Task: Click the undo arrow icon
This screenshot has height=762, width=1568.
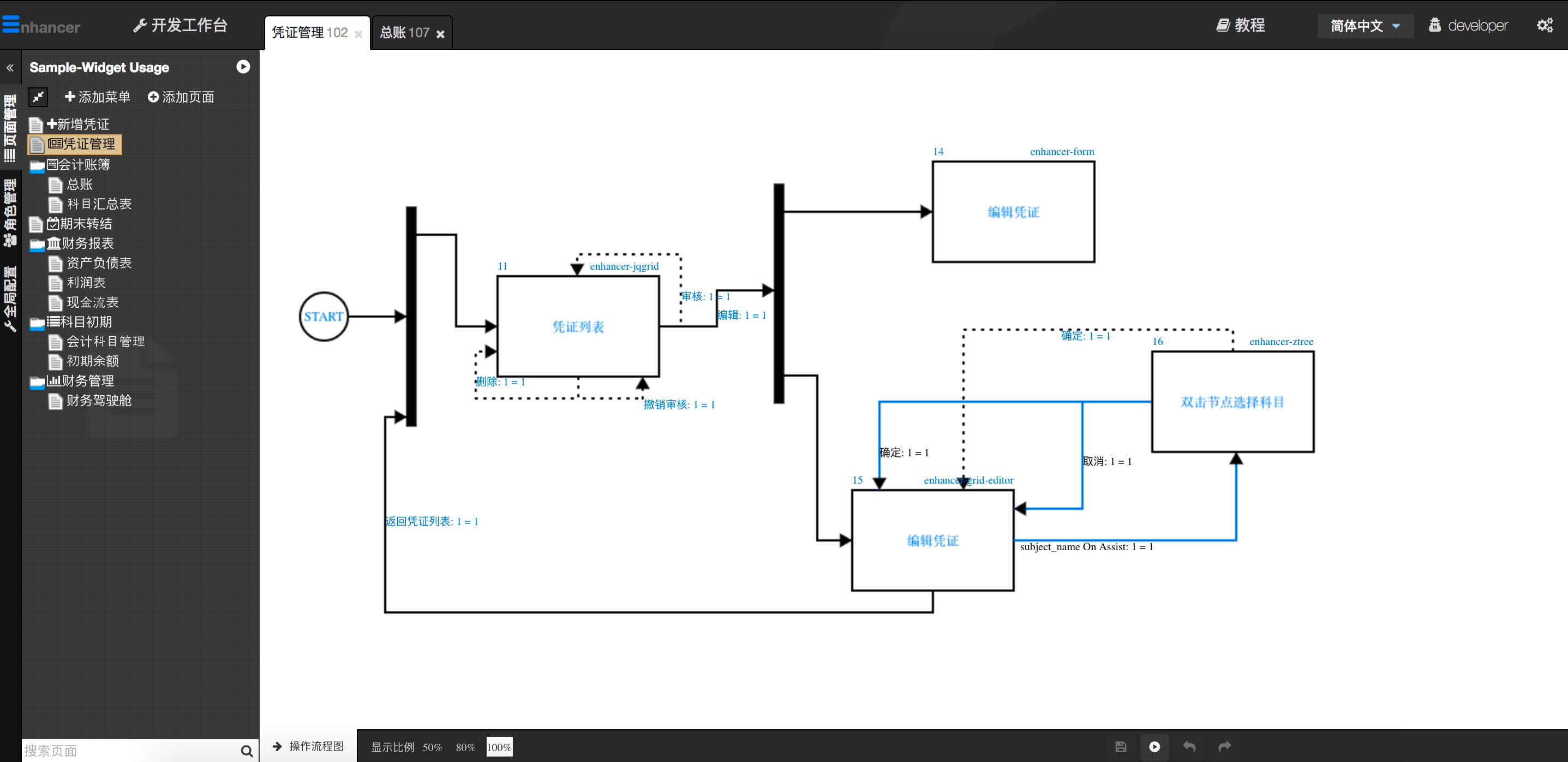Action: point(1189,746)
